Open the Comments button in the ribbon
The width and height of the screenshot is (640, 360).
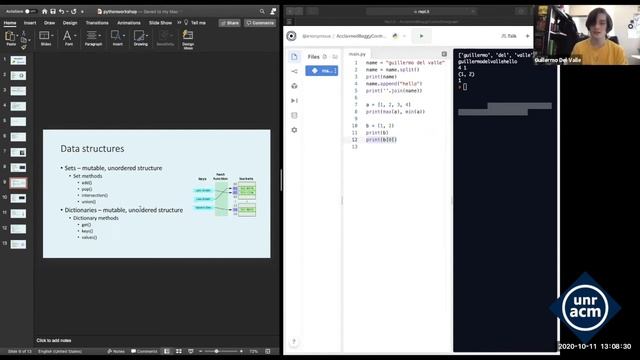pos(260,23)
